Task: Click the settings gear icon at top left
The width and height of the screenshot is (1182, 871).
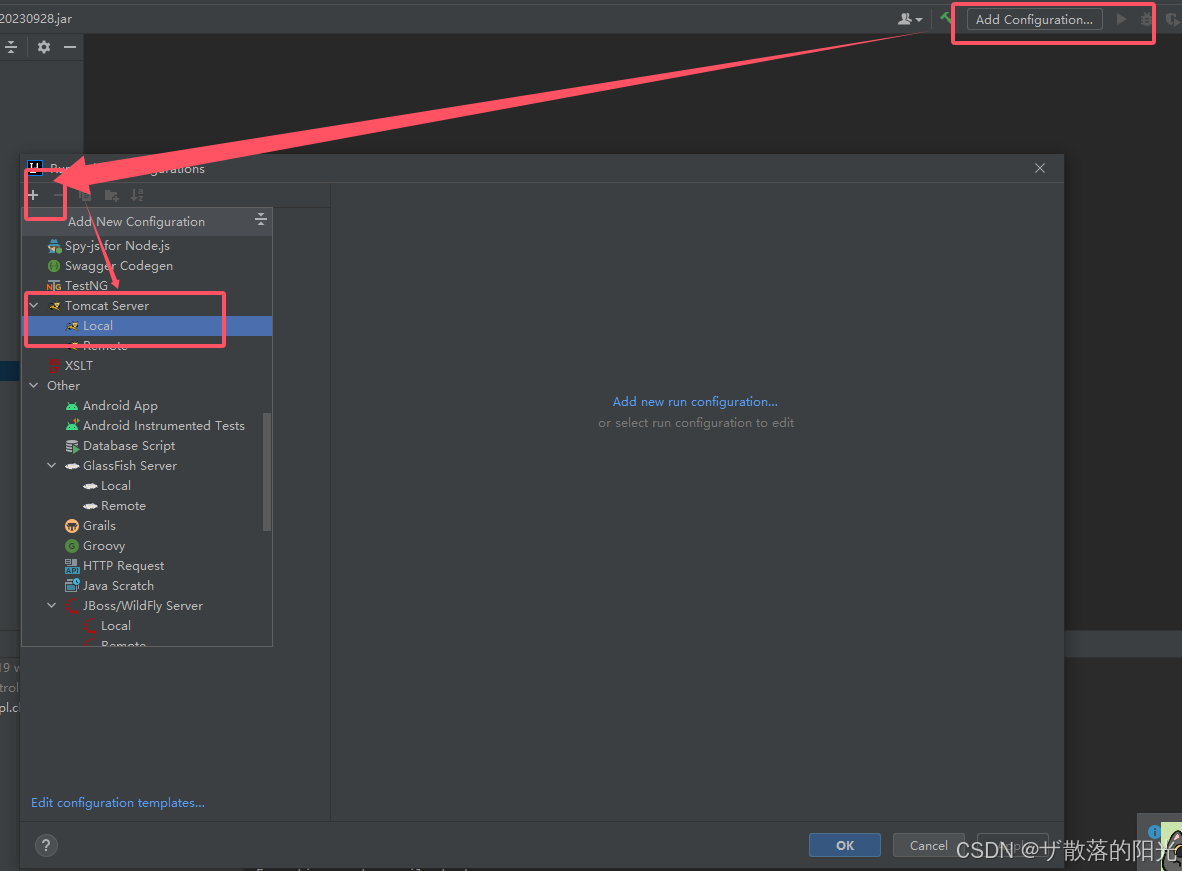Action: pos(42,46)
